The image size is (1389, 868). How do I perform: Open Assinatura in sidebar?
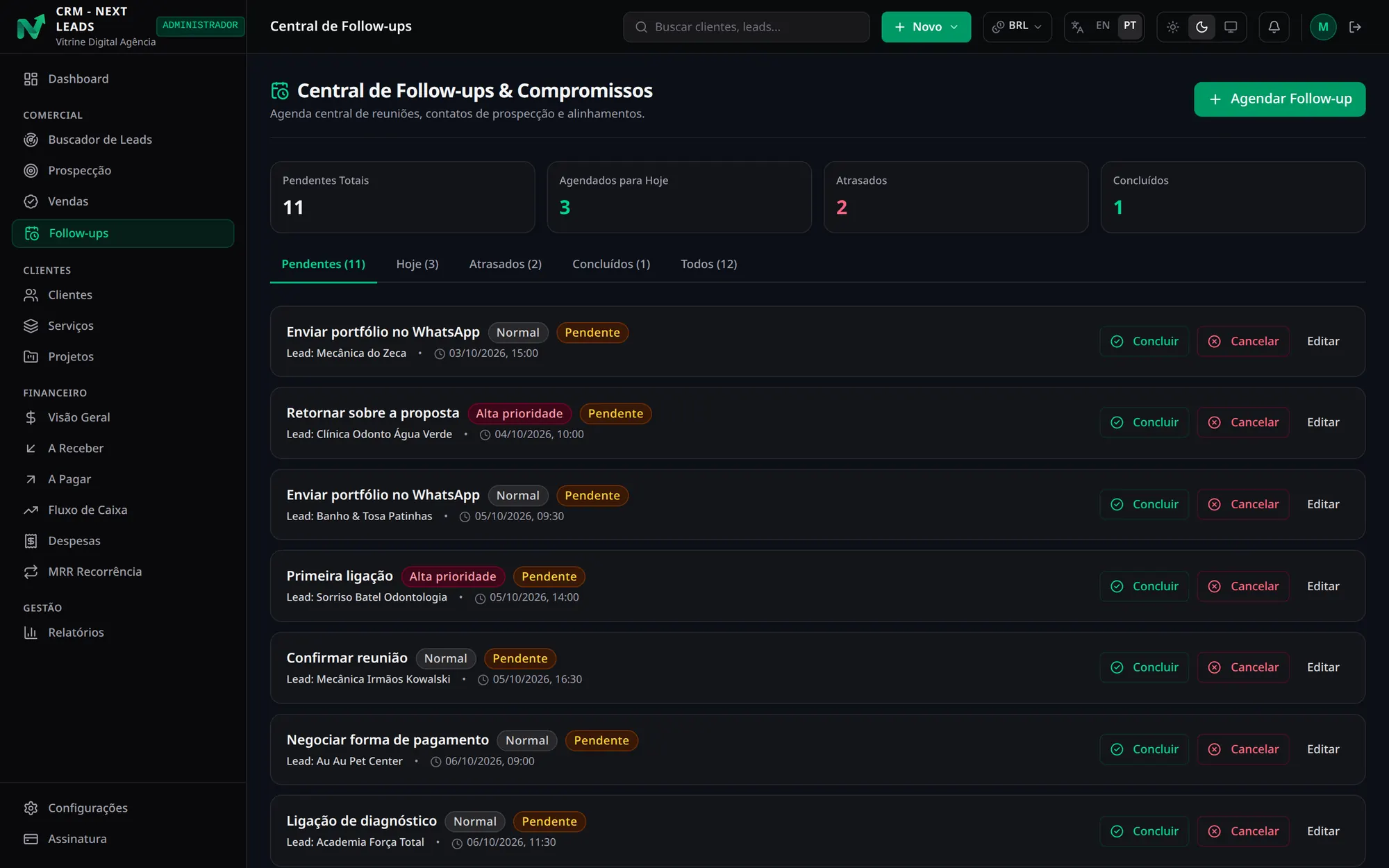[x=123, y=839]
